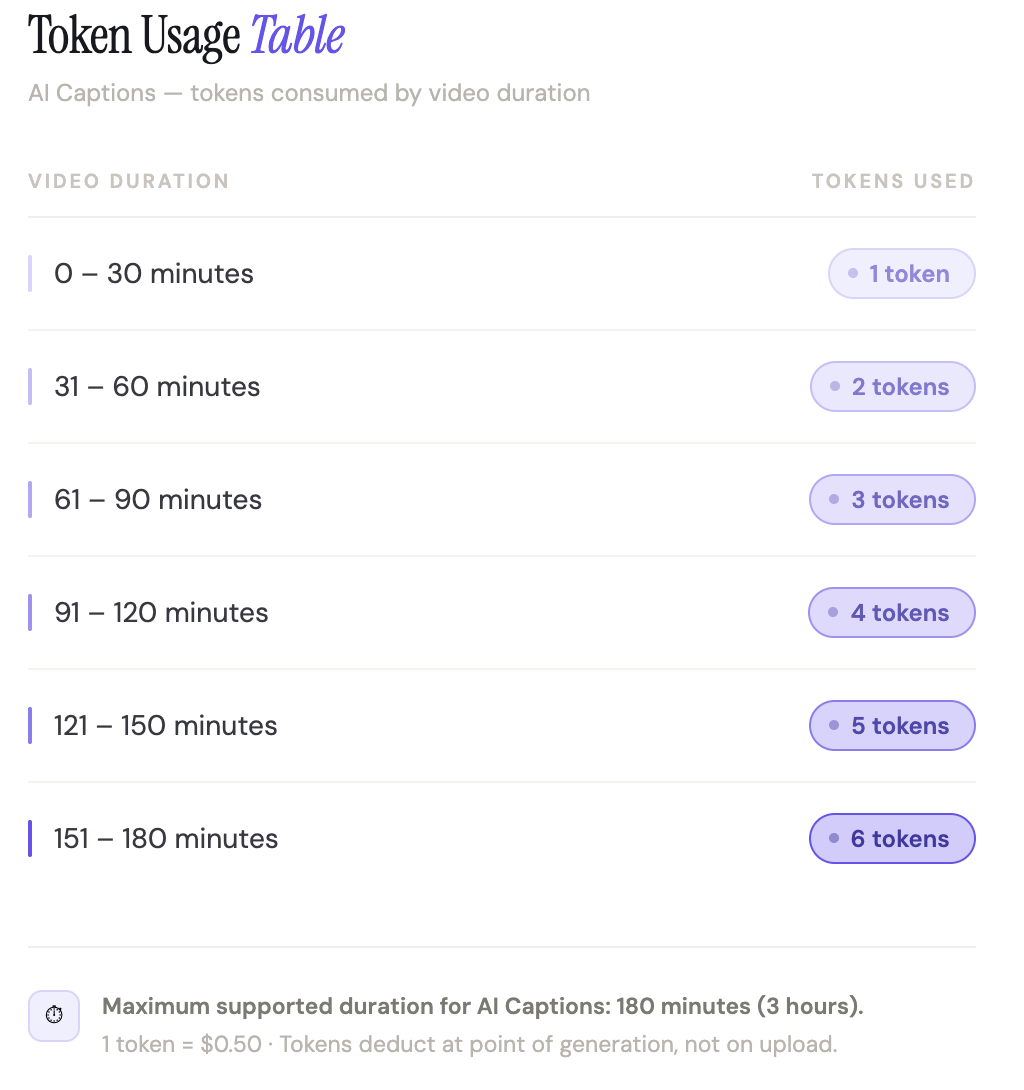1024x1090 pixels.
Task: Click the '0 – 30 minutes' row label
Action: 154,274
